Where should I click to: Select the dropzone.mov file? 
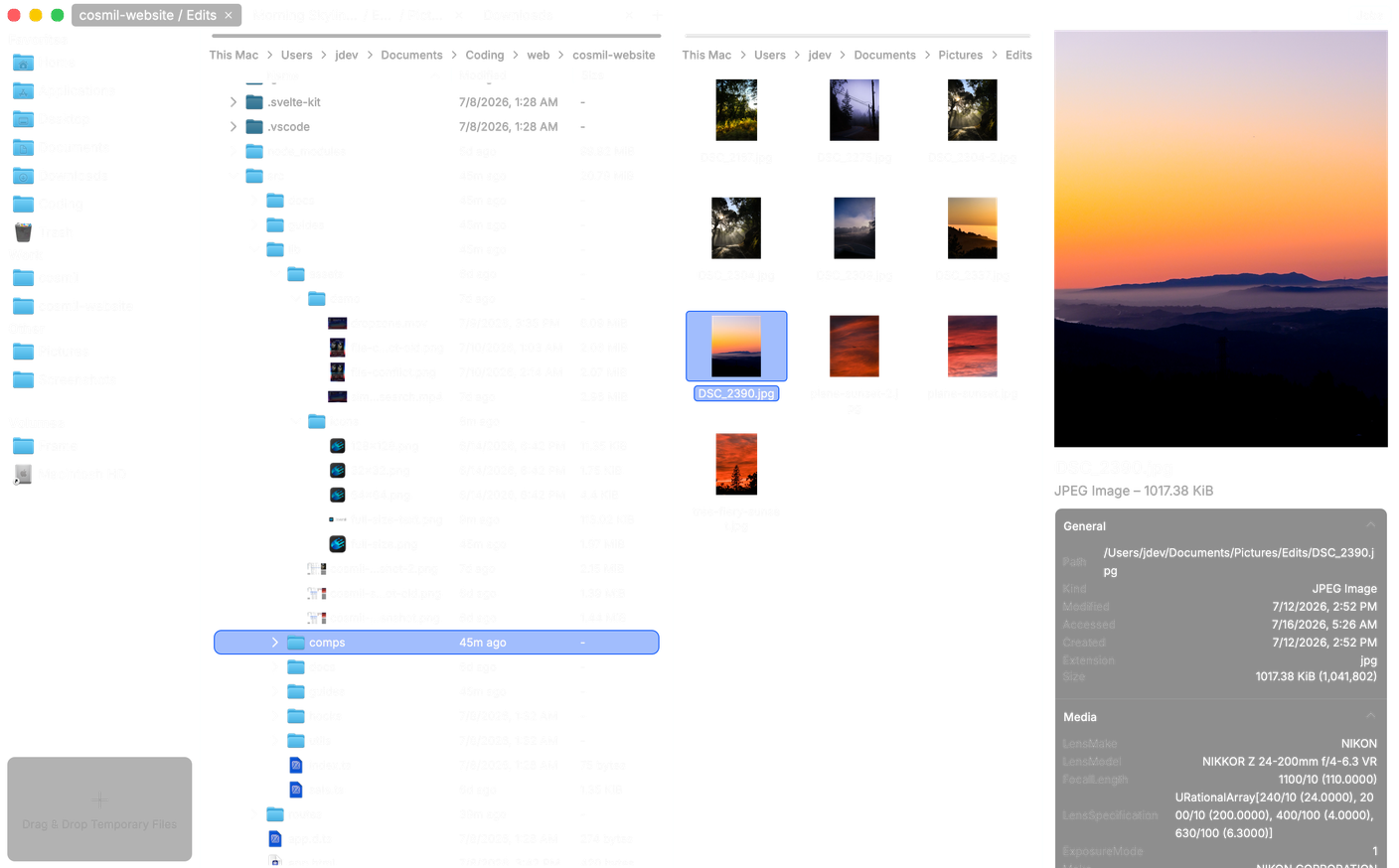pos(338,323)
